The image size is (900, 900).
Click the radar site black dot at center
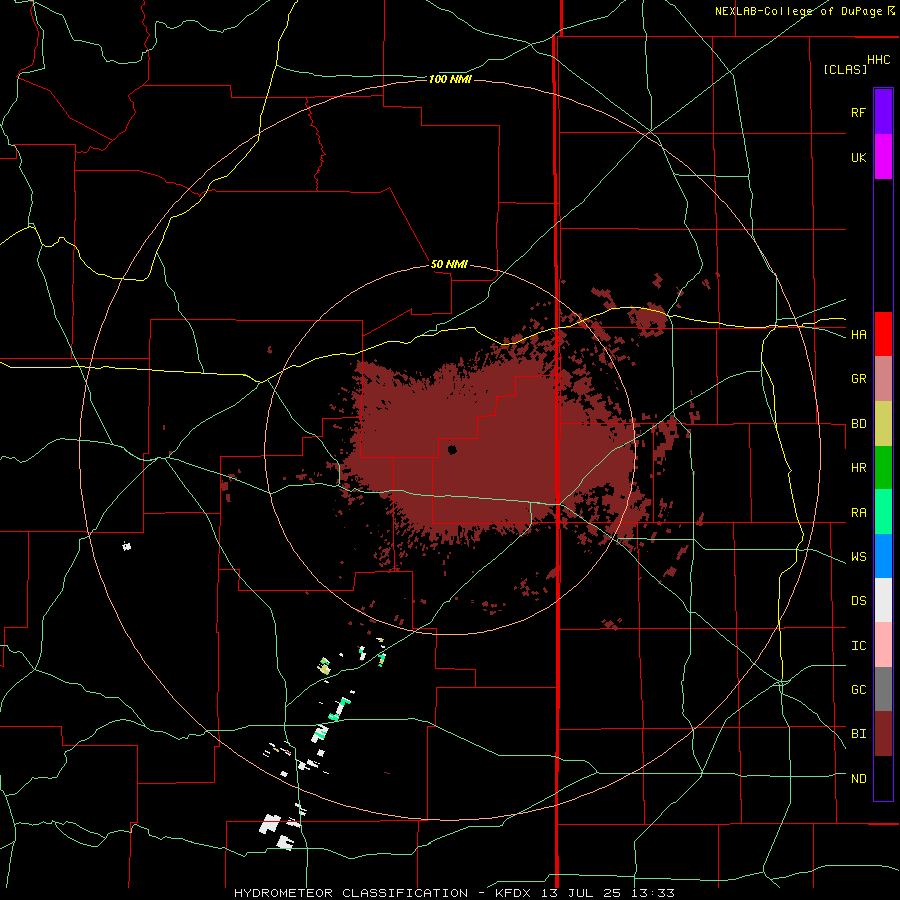tap(452, 449)
